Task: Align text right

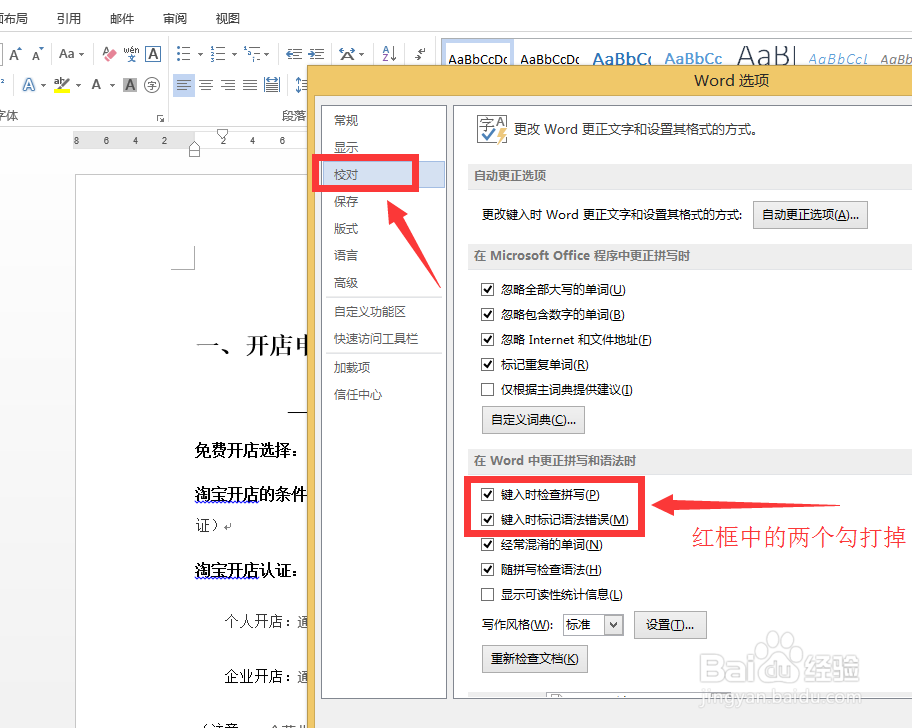Action: pos(228,85)
